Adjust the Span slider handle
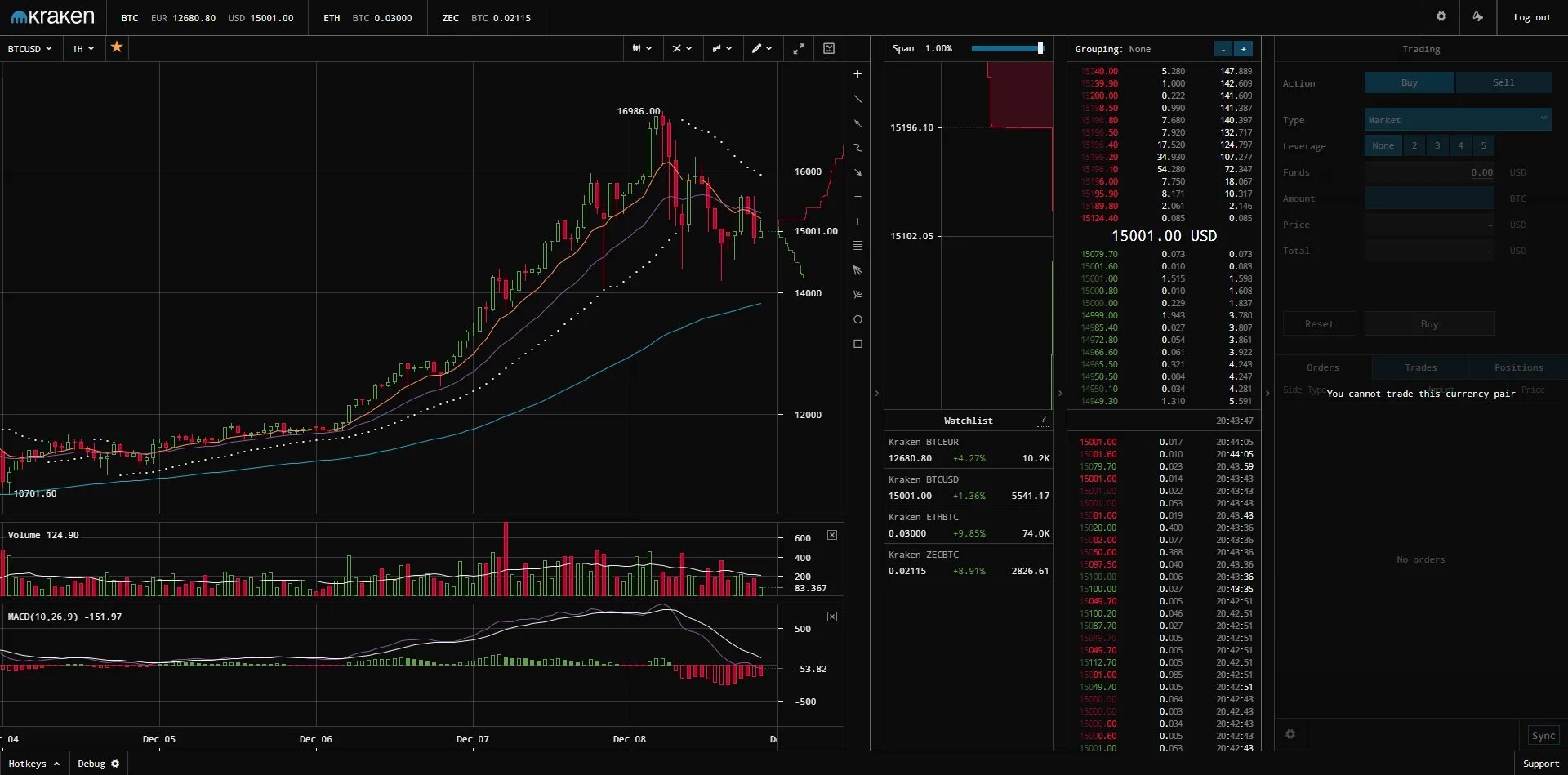This screenshot has width=1568, height=775. pyautogui.click(x=1040, y=48)
